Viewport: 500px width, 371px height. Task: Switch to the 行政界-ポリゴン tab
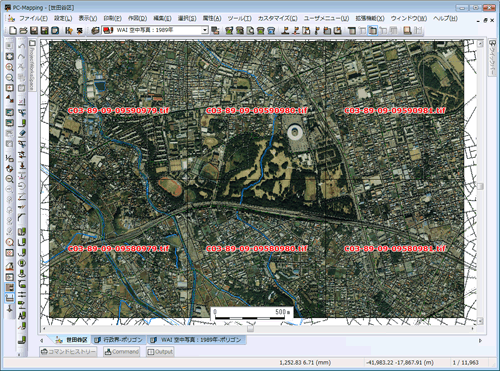click(119, 340)
